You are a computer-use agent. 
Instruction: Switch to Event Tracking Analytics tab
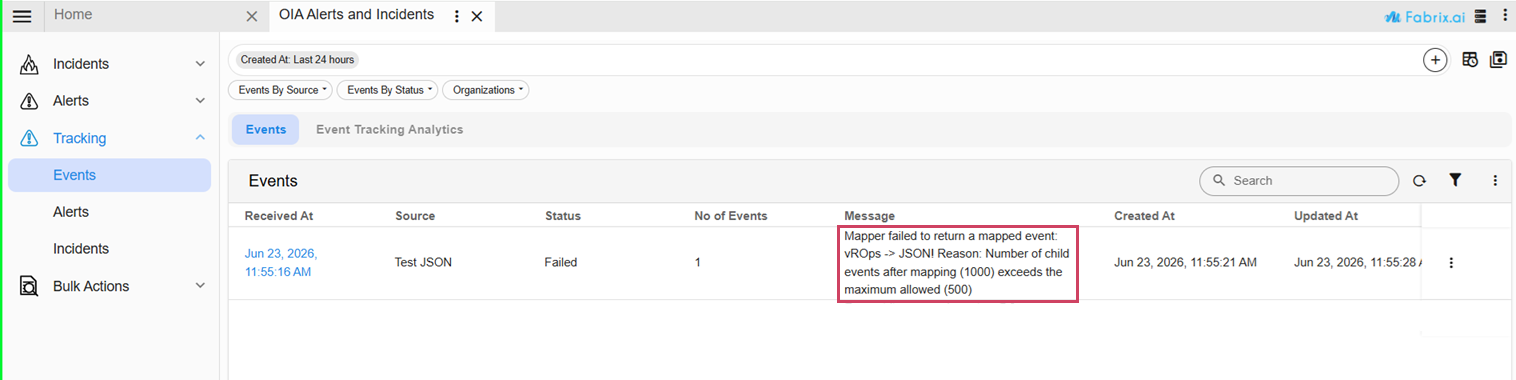(389, 130)
